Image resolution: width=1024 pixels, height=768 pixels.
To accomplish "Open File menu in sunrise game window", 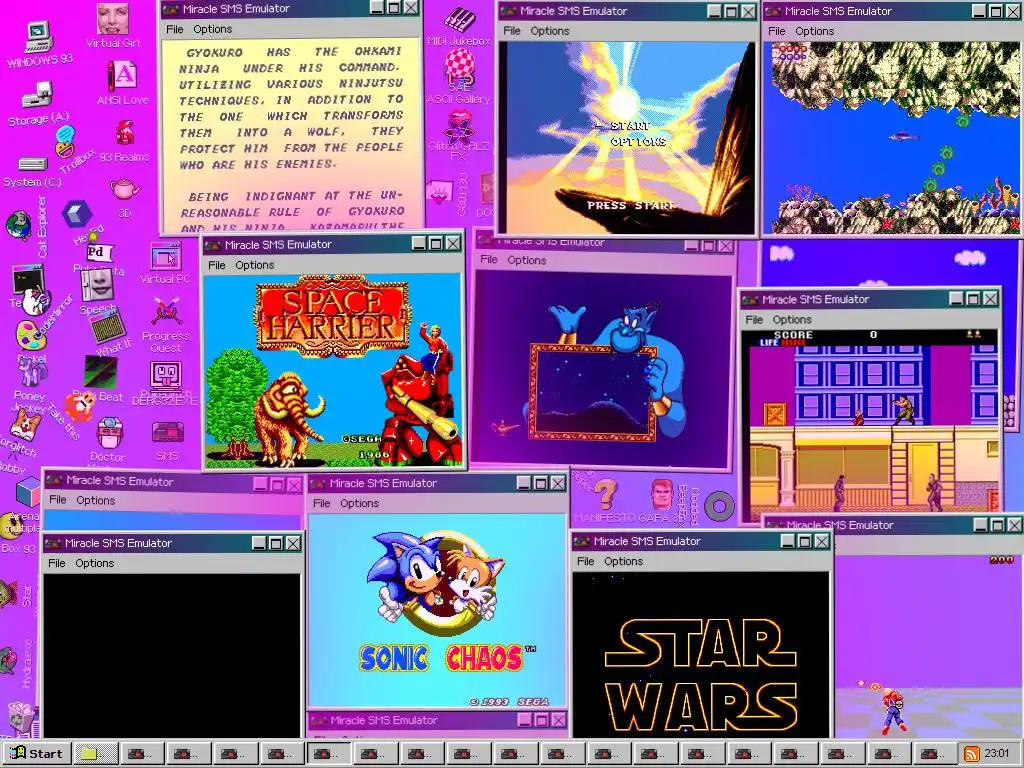I will point(512,31).
